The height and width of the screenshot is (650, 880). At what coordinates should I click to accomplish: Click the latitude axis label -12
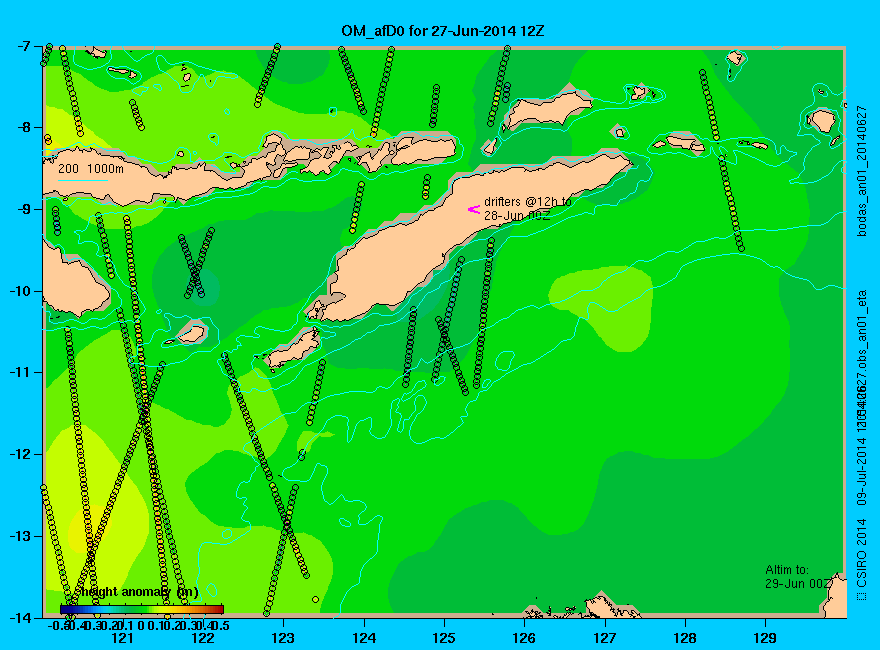pyautogui.click(x=22, y=454)
